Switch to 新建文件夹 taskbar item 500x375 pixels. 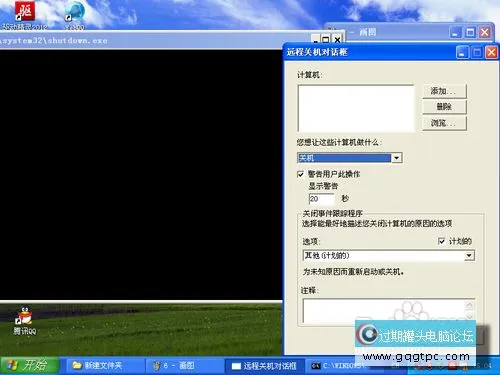coord(105,366)
